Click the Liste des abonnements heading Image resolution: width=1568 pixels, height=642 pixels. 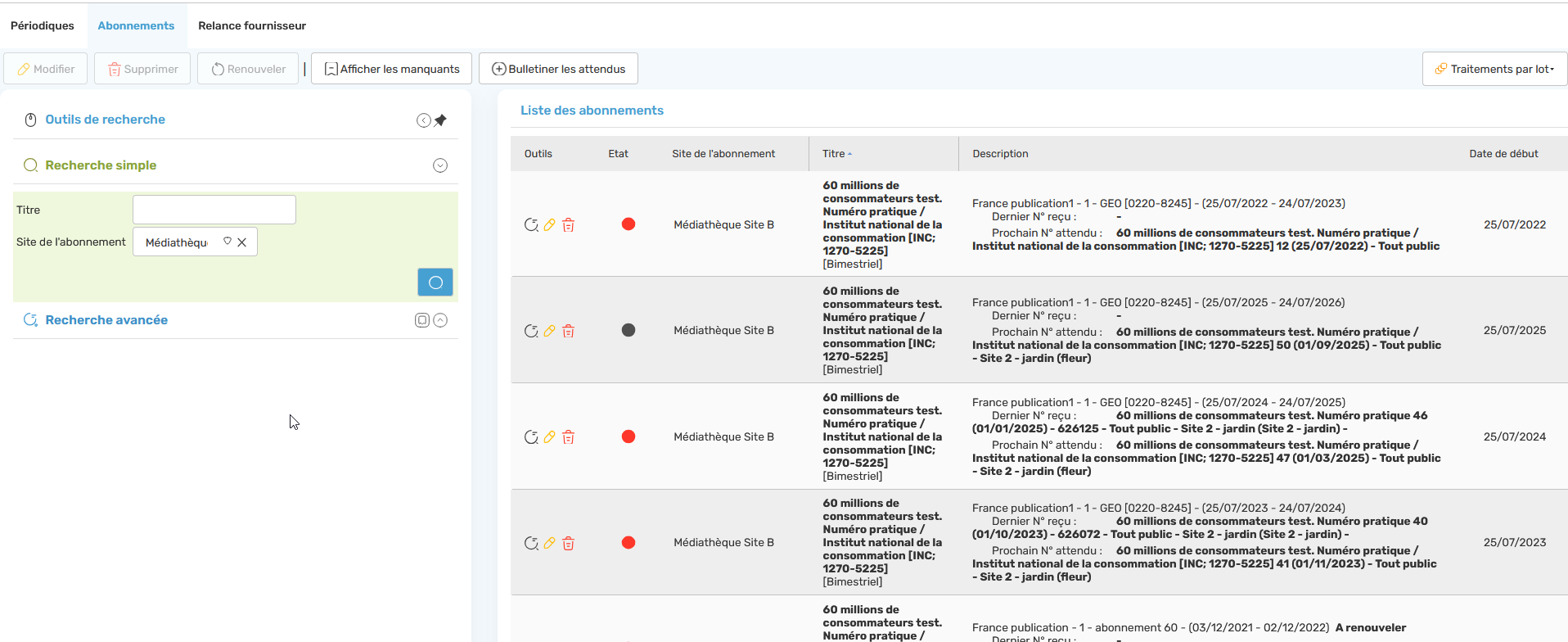click(x=592, y=111)
